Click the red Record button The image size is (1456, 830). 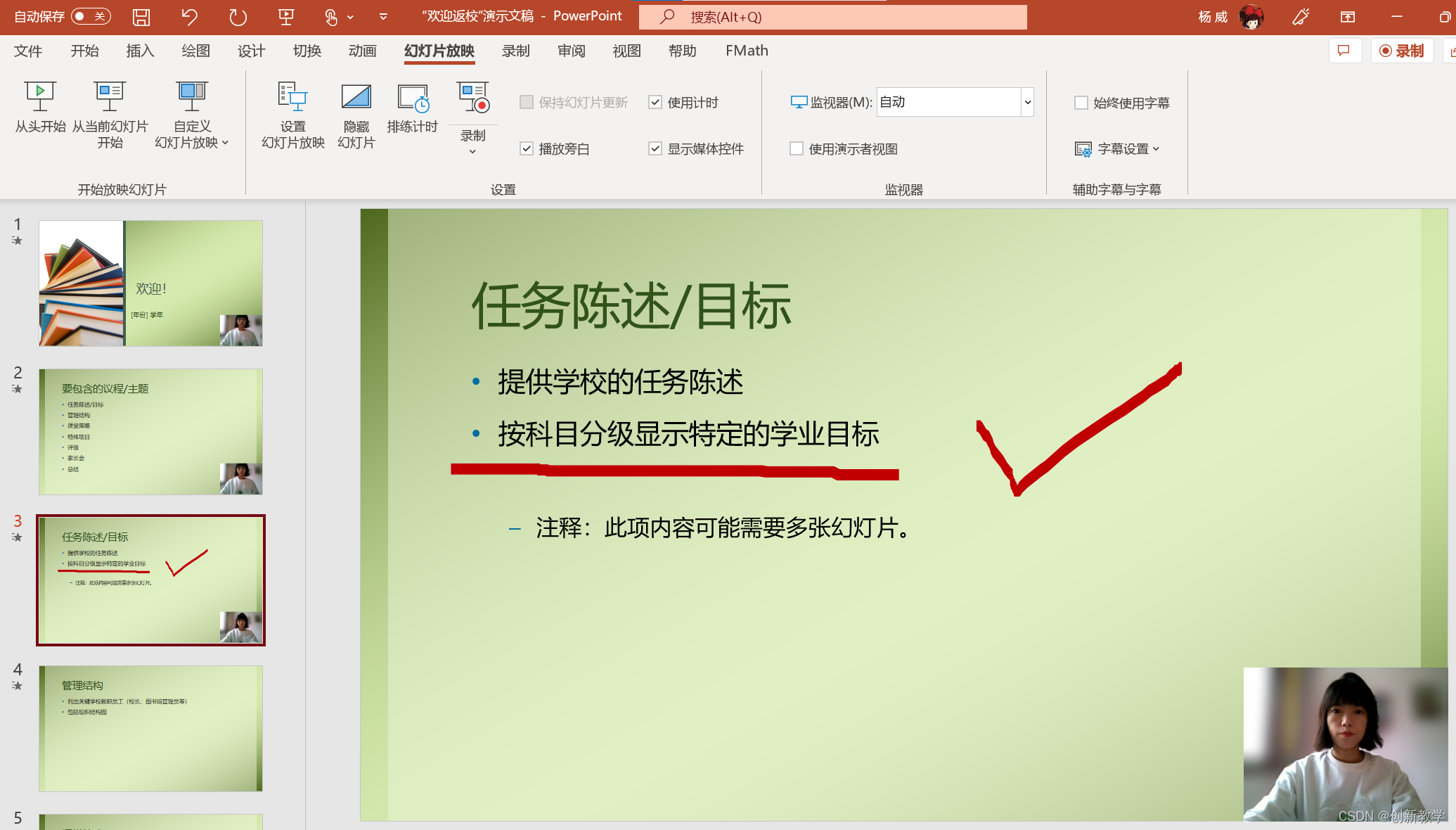(x=1401, y=51)
